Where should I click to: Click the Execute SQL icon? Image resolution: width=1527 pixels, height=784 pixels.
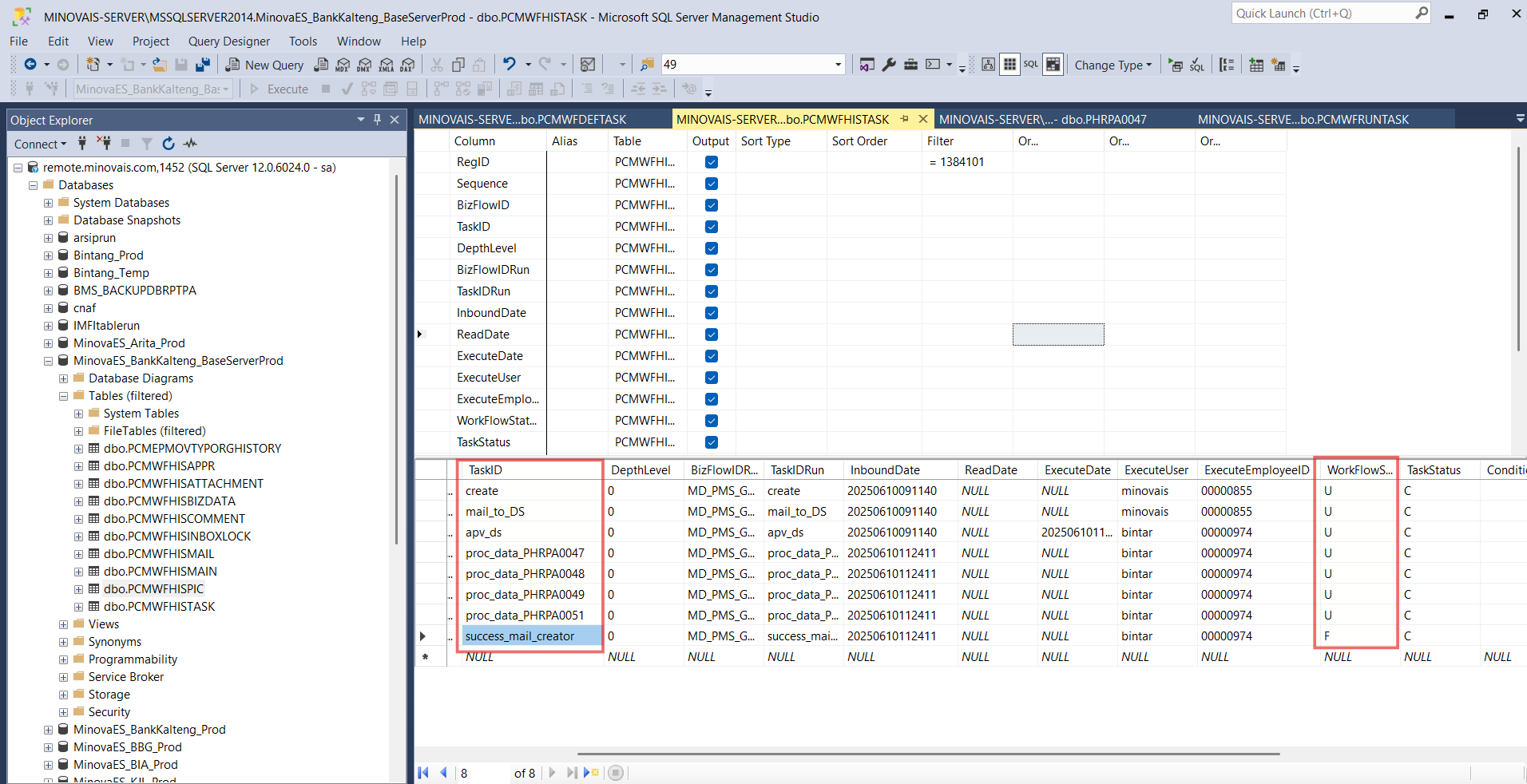pos(1176,65)
